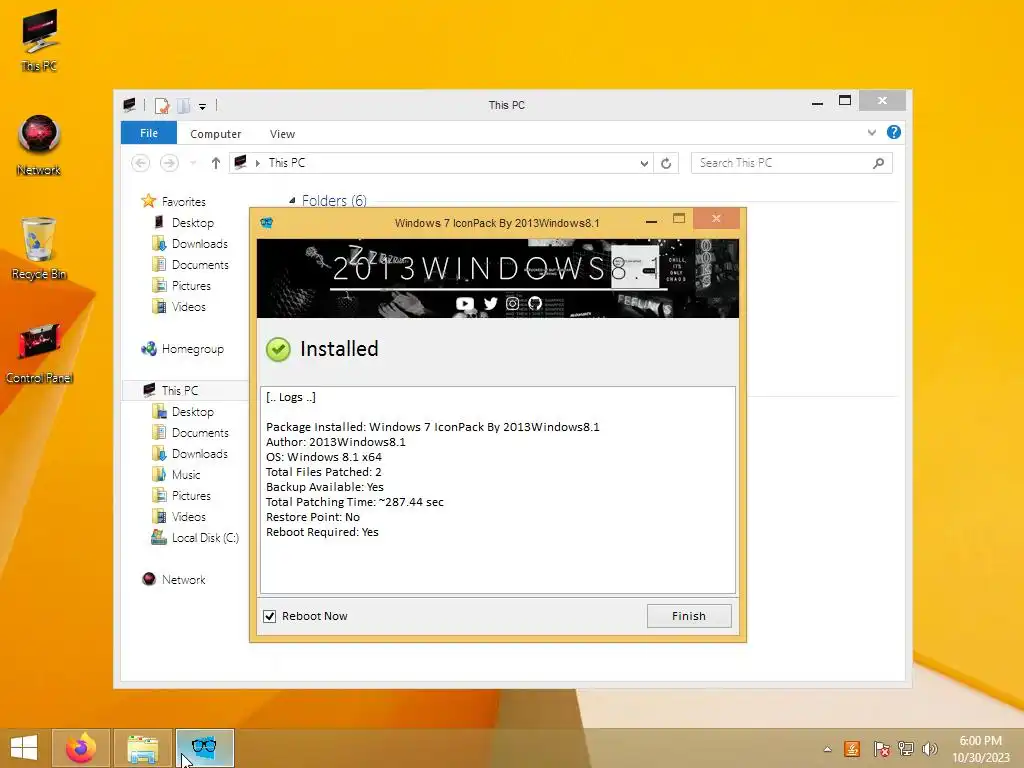Click the Back navigation arrow in Explorer
Viewport: 1024px width, 768px height.
(140, 163)
